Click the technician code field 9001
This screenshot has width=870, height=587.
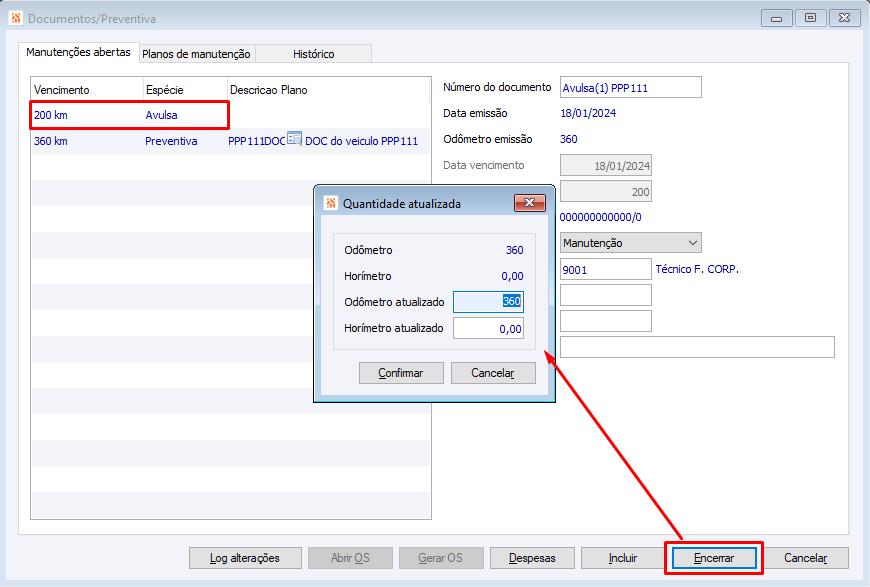(x=606, y=270)
